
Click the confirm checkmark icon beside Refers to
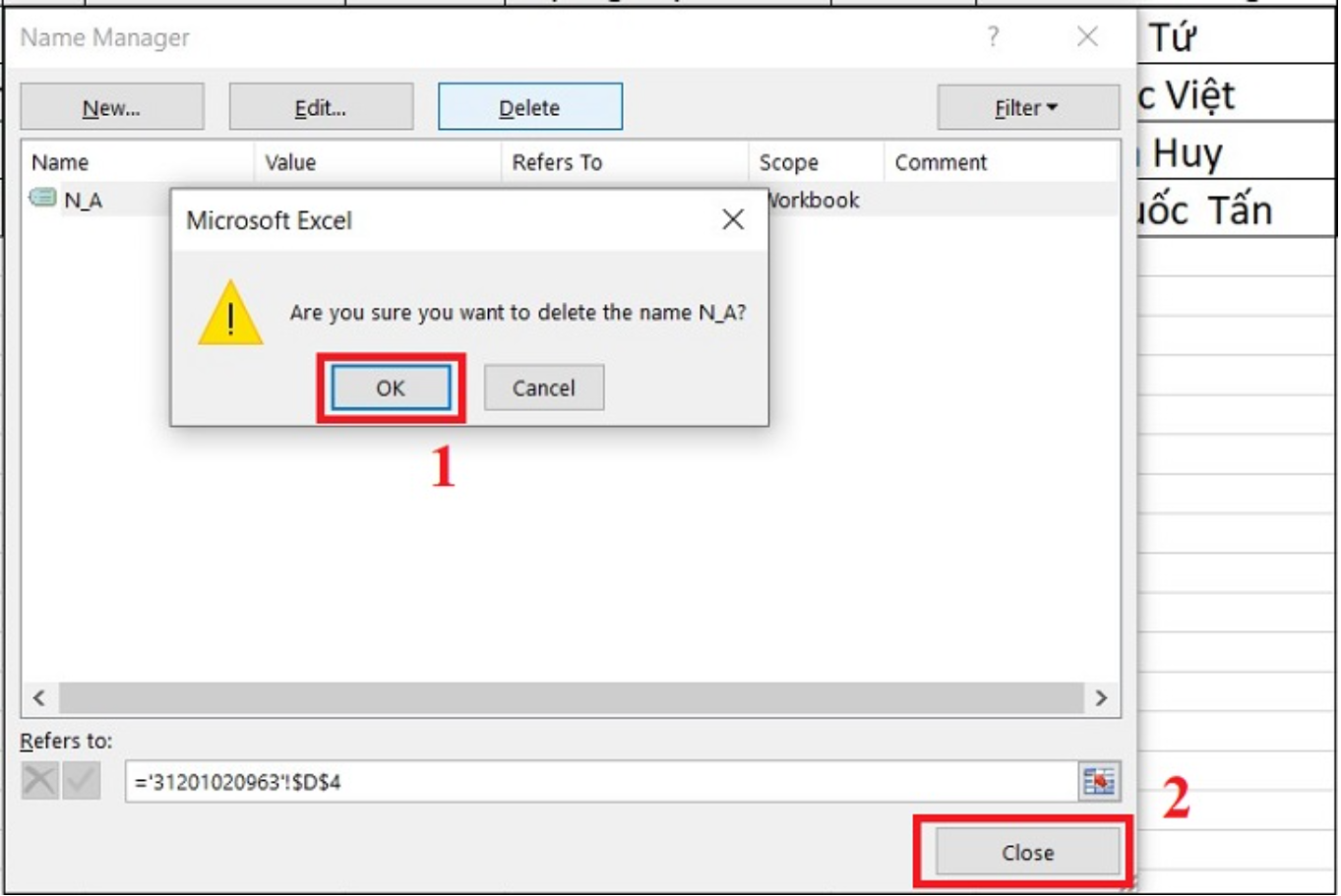tap(82, 782)
